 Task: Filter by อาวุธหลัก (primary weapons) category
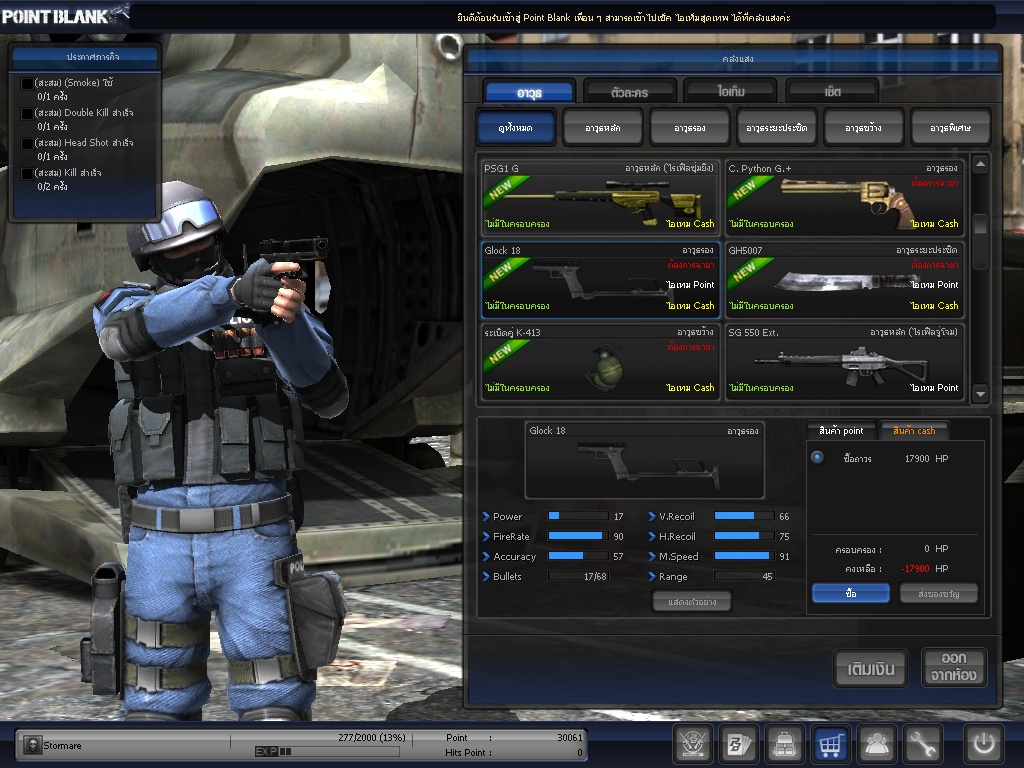click(602, 128)
